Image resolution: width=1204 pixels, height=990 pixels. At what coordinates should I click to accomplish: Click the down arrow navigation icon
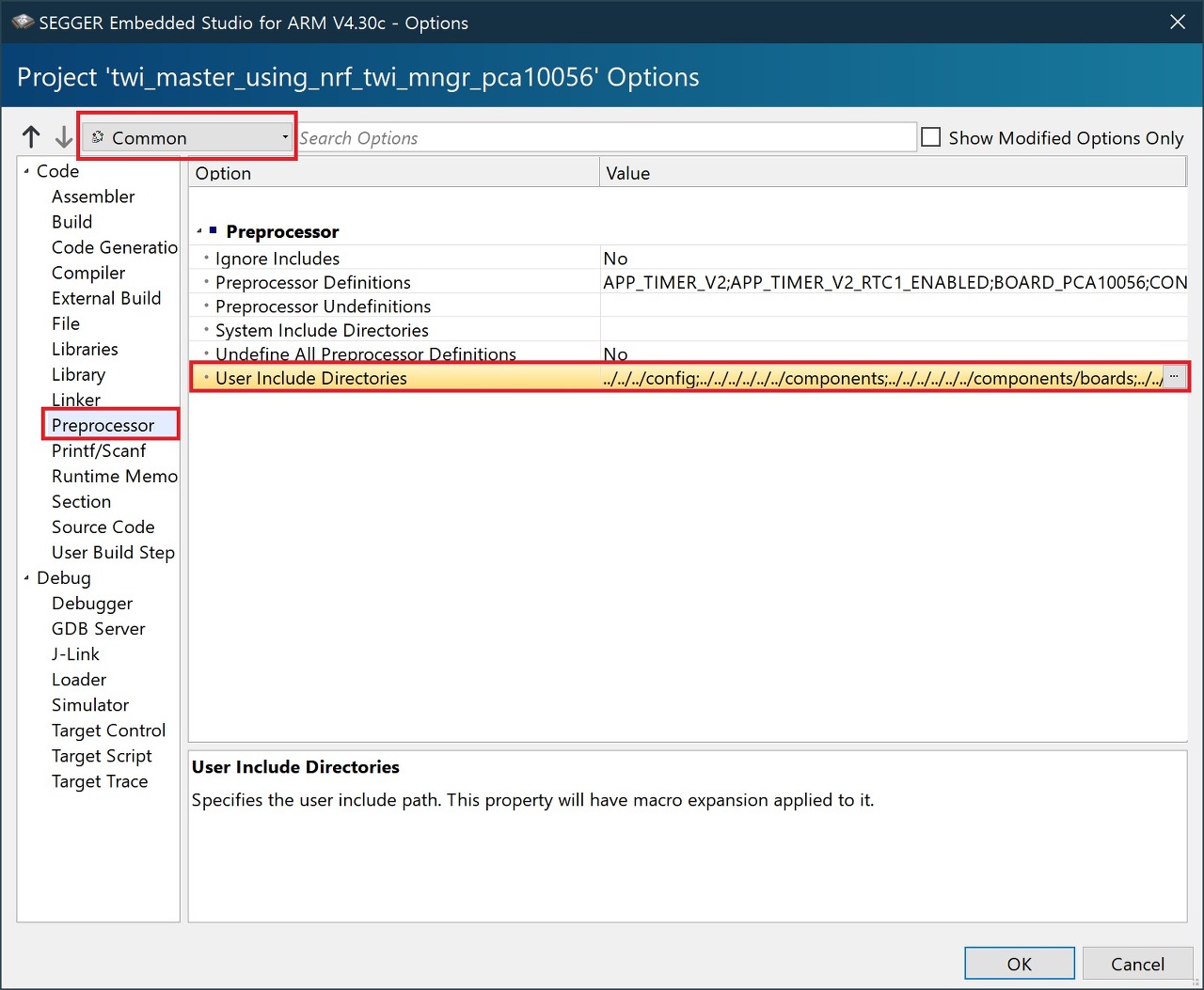click(x=63, y=137)
